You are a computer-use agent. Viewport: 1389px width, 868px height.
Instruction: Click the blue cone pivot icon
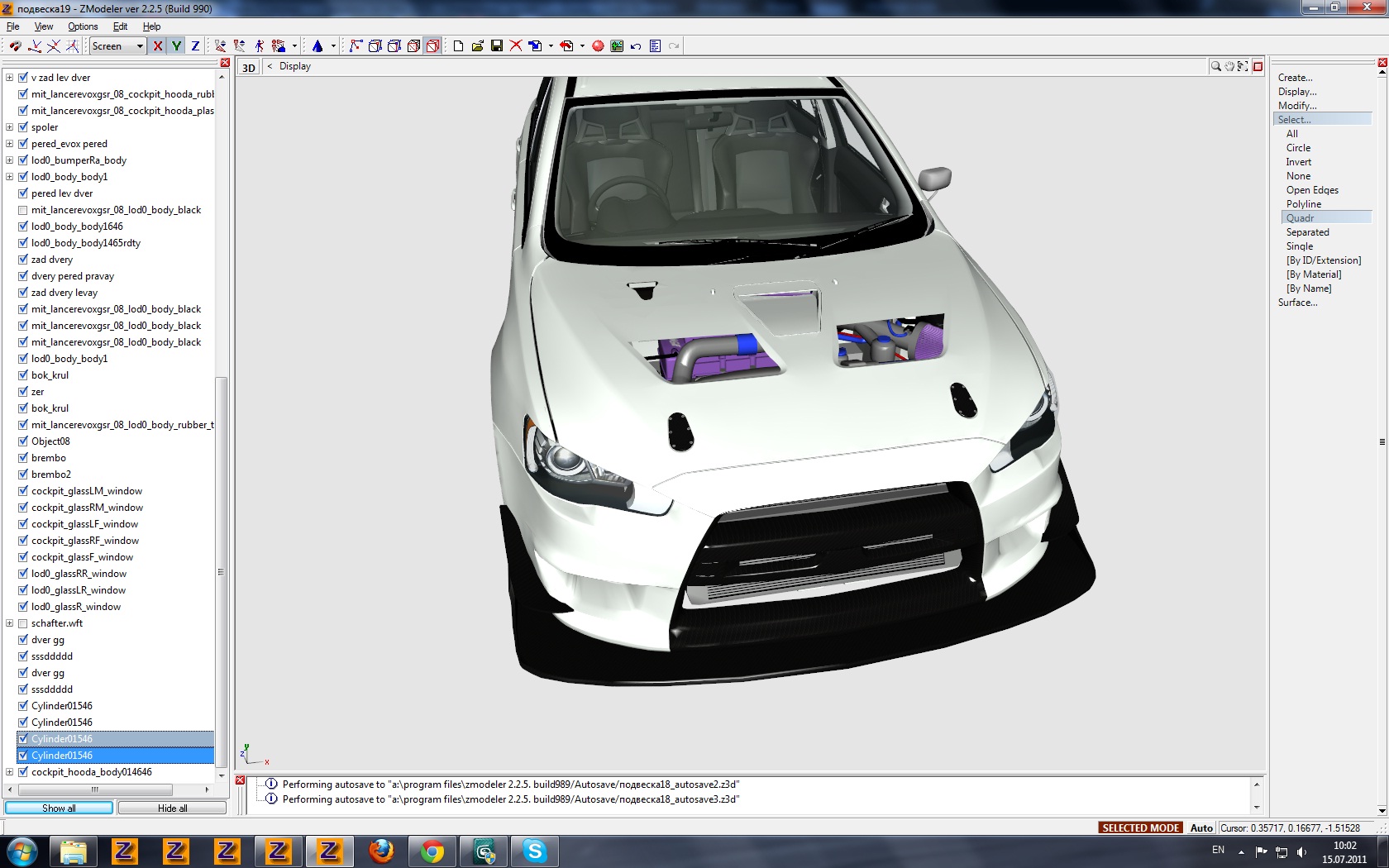[x=317, y=46]
